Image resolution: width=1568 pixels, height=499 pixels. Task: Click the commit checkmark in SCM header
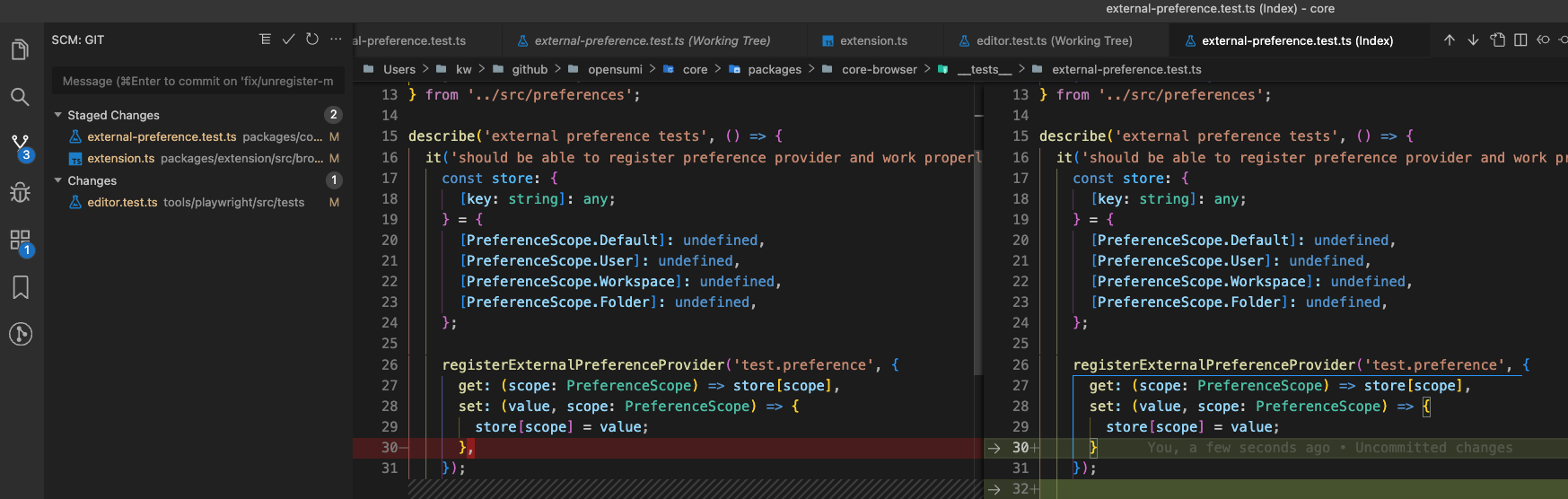coord(288,39)
